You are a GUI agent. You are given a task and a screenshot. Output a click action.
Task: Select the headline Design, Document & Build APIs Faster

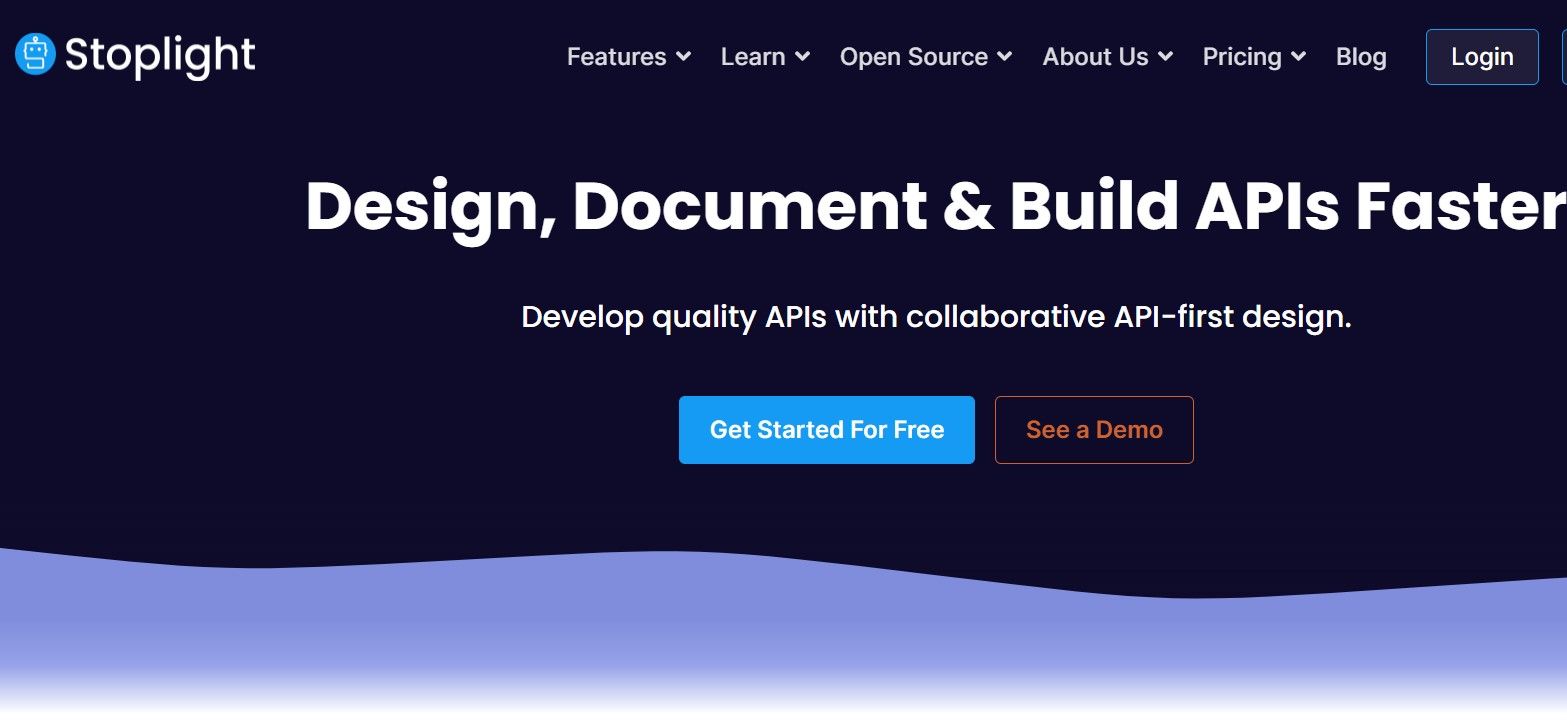pyautogui.click(x=936, y=207)
